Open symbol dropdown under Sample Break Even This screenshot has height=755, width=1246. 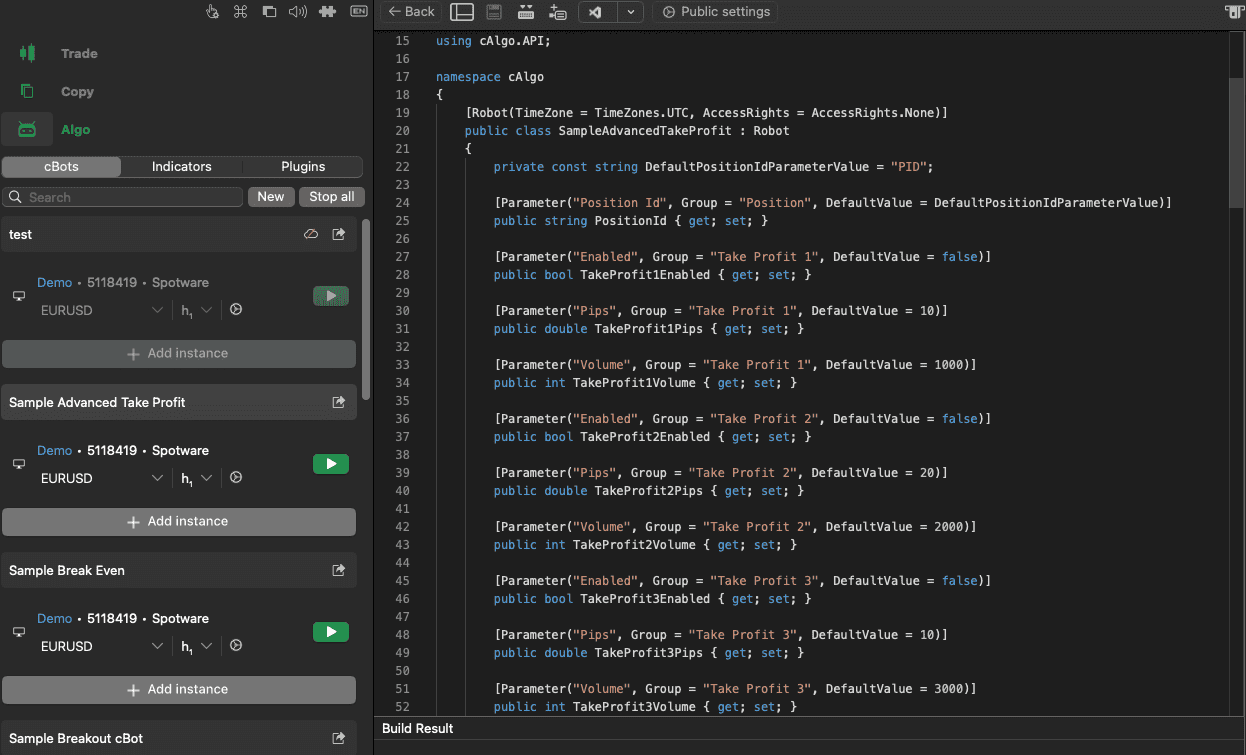[x=102, y=647]
